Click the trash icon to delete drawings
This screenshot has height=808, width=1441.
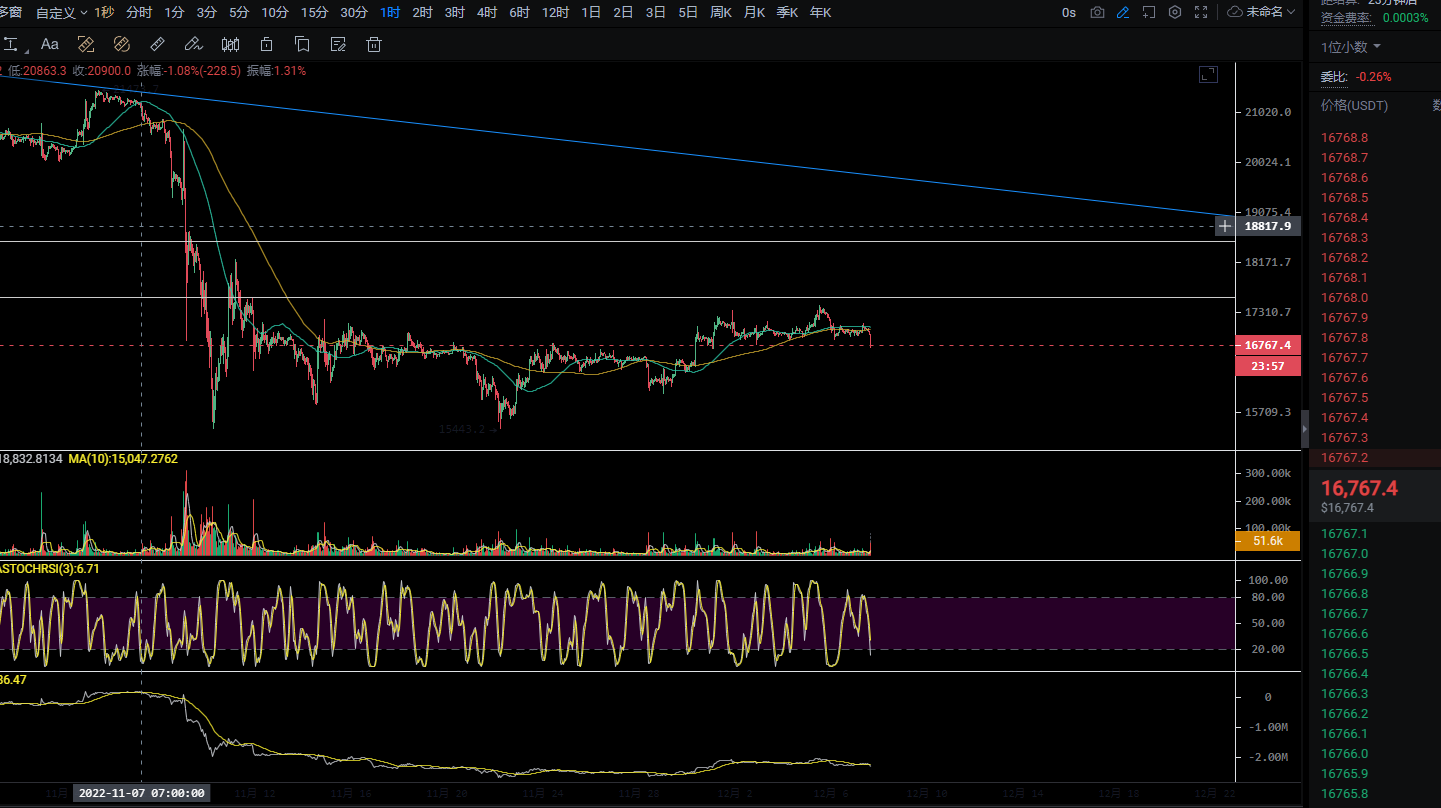[x=374, y=44]
